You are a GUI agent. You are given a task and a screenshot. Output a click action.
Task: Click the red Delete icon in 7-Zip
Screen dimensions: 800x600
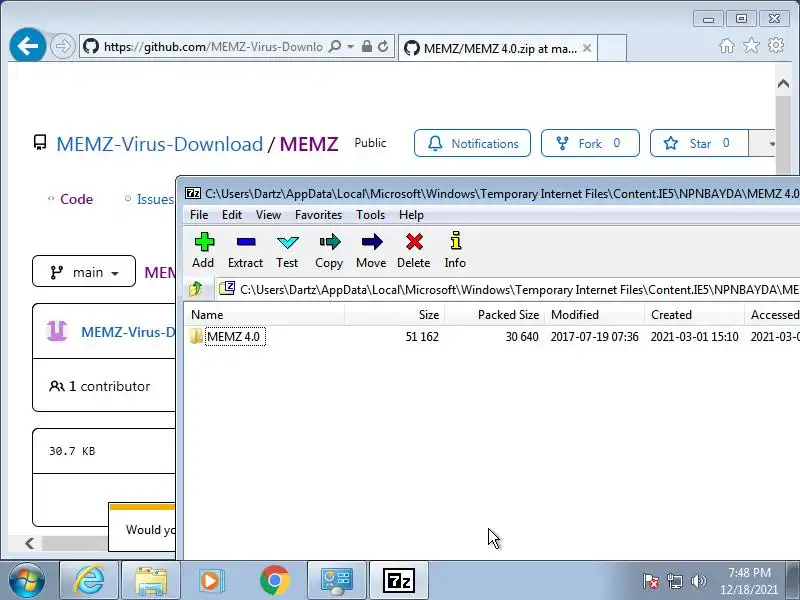coord(414,250)
